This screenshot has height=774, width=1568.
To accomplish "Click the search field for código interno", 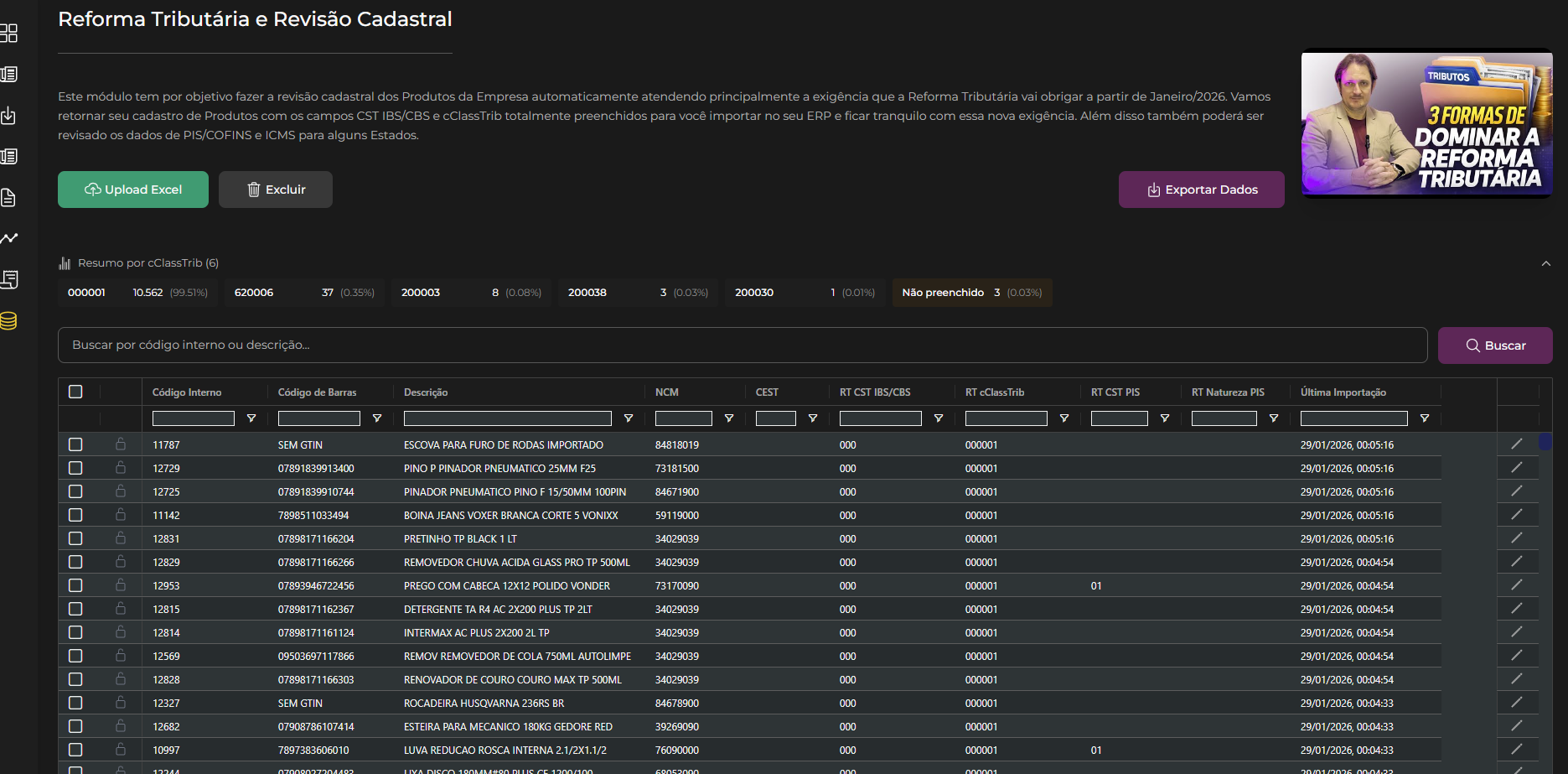I will (742, 345).
